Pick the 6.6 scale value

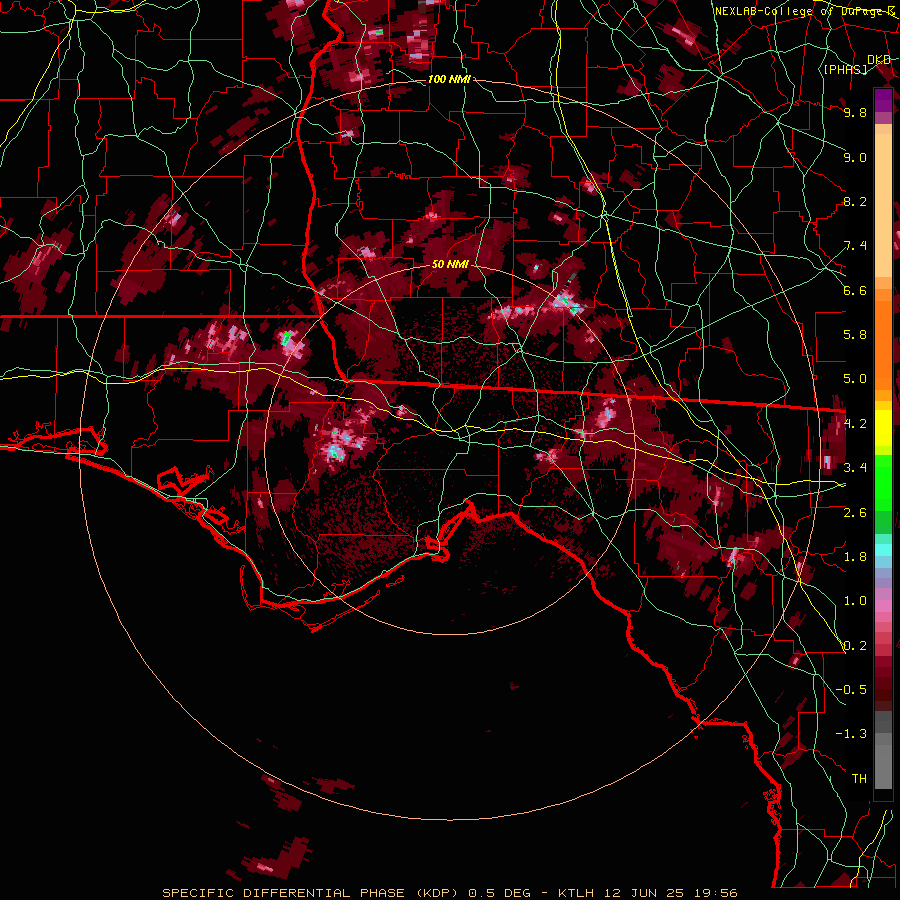(x=855, y=290)
